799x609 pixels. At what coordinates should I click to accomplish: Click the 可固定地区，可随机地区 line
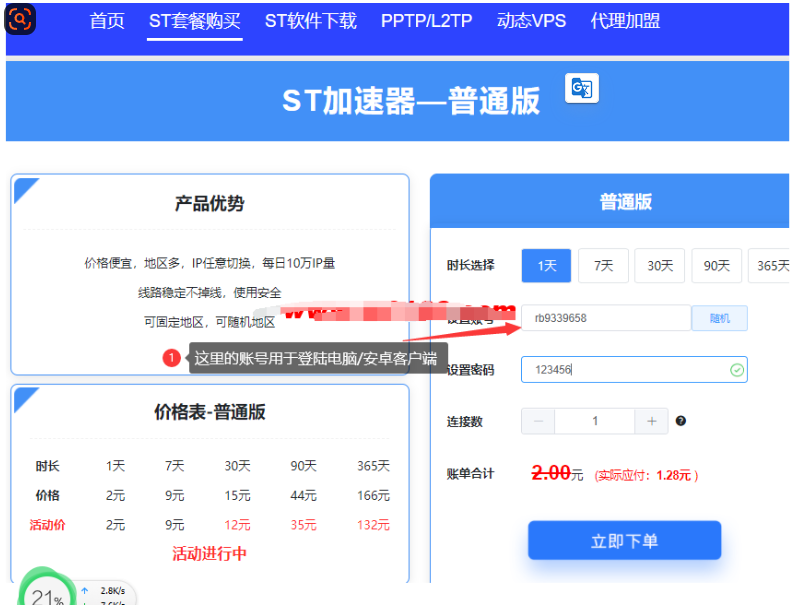(209, 322)
